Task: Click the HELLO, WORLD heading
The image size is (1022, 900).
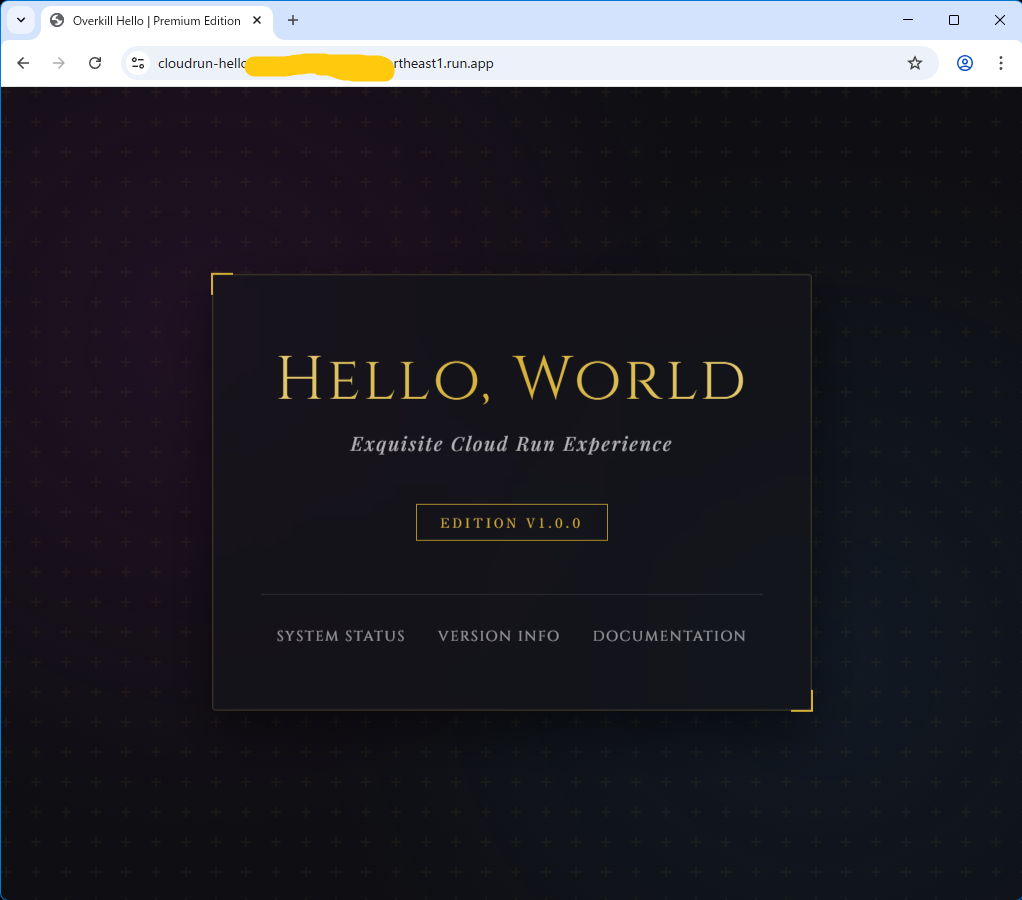Action: tap(512, 379)
